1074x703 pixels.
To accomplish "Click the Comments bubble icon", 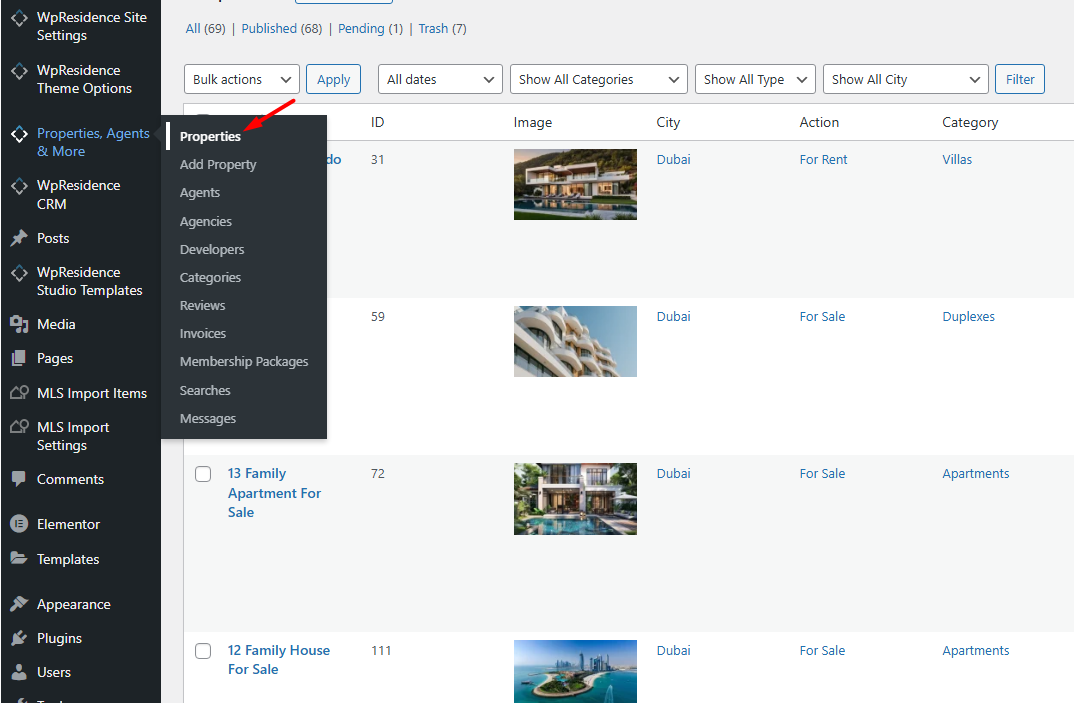I will pos(18,479).
